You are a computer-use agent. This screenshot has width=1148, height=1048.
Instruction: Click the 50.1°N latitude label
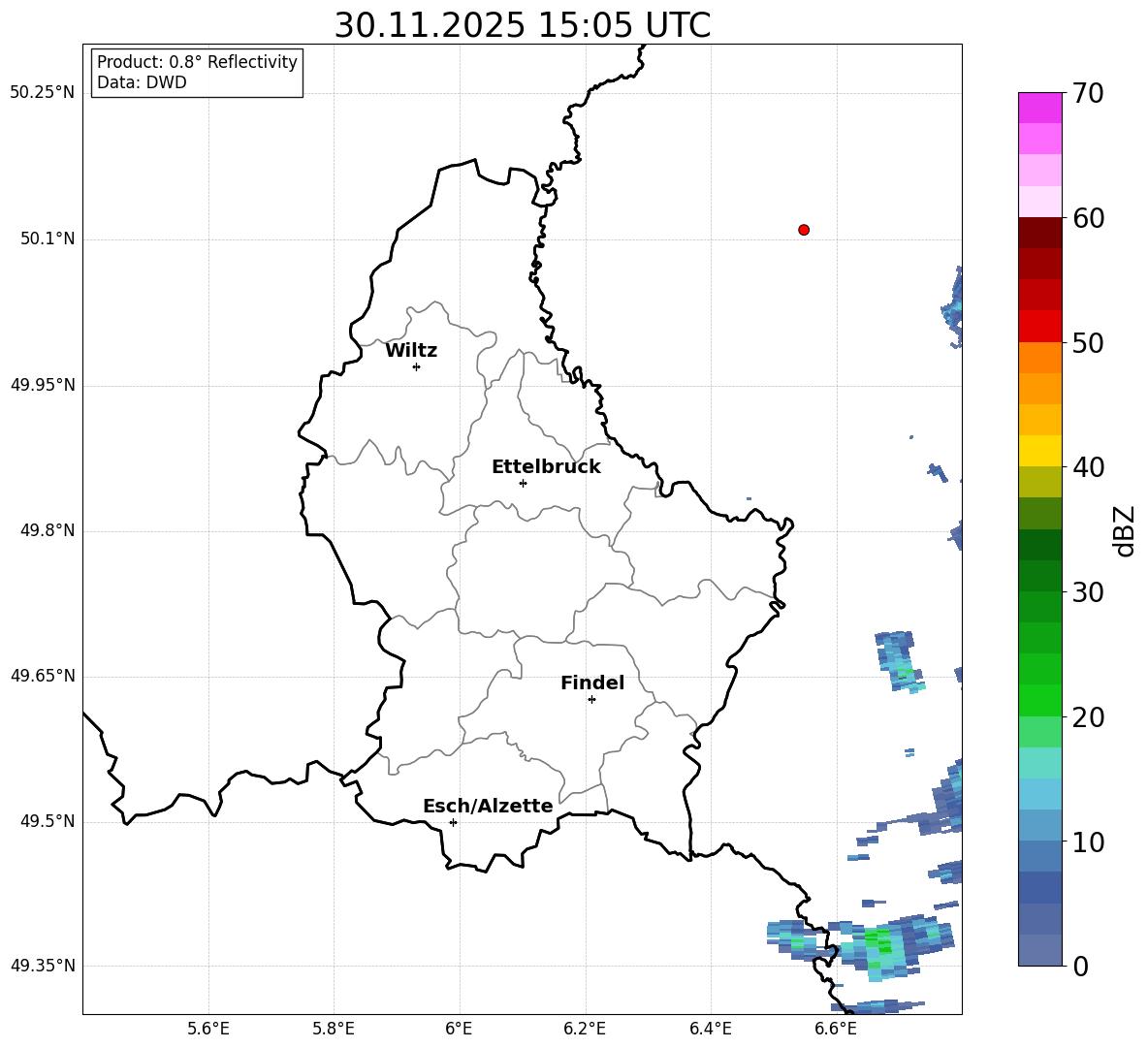(x=48, y=238)
